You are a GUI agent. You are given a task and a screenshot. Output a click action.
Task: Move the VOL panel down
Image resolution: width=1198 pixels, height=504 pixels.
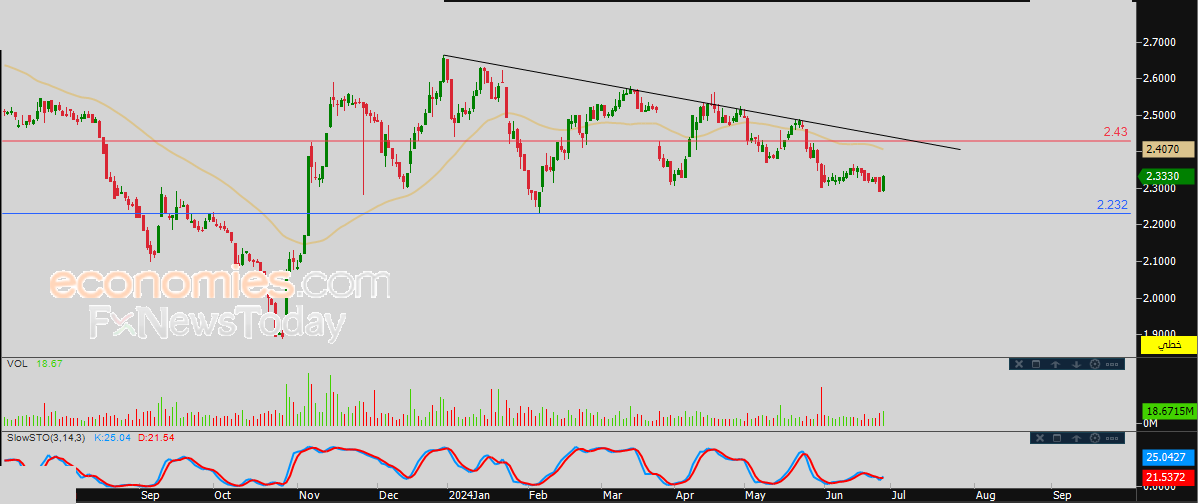point(1077,364)
